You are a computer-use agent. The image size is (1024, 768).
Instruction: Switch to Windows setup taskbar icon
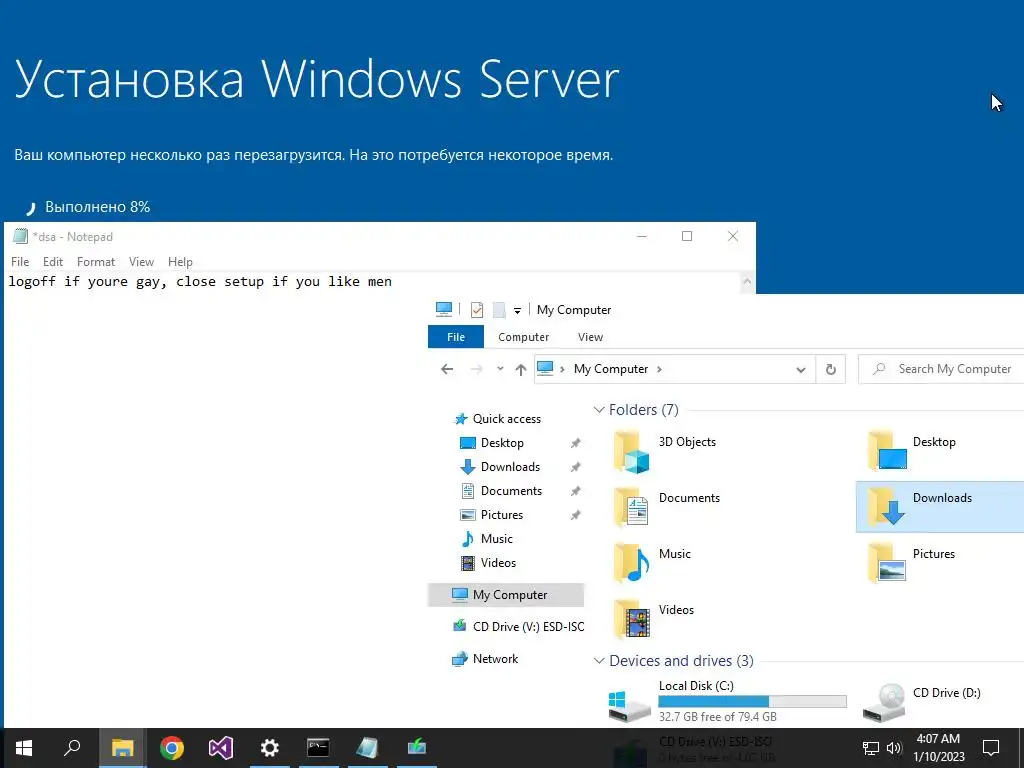coord(416,748)
